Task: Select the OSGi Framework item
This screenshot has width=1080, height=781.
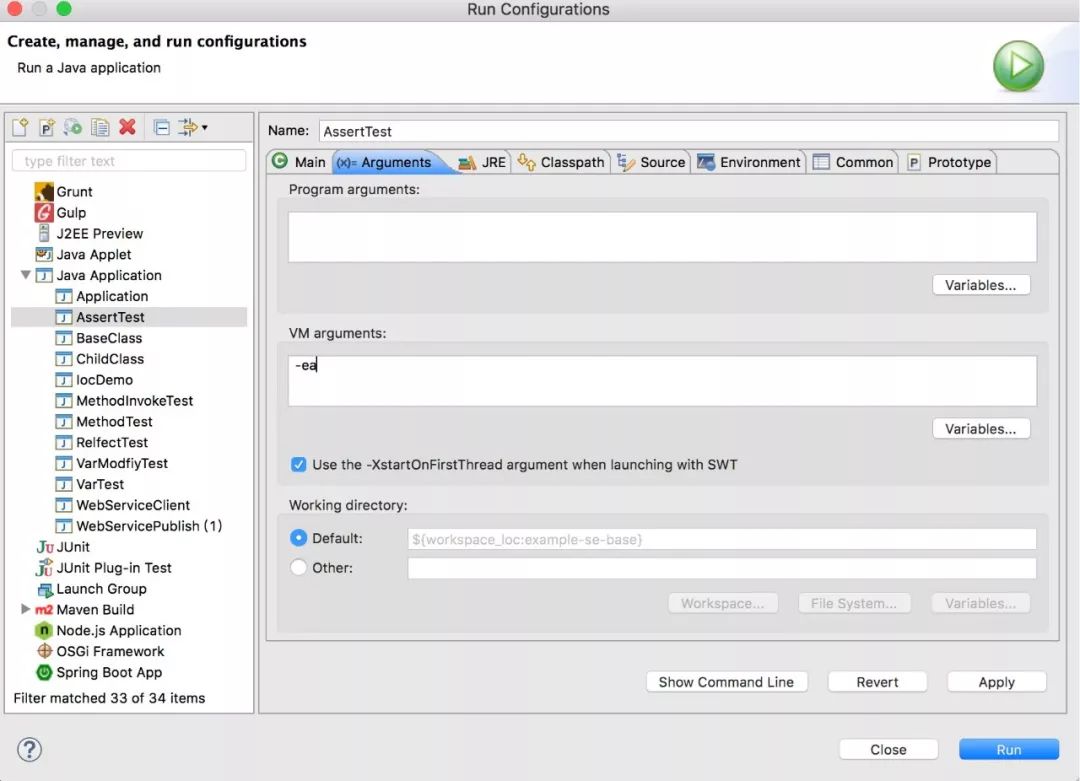Action: [x=100, y=651]
